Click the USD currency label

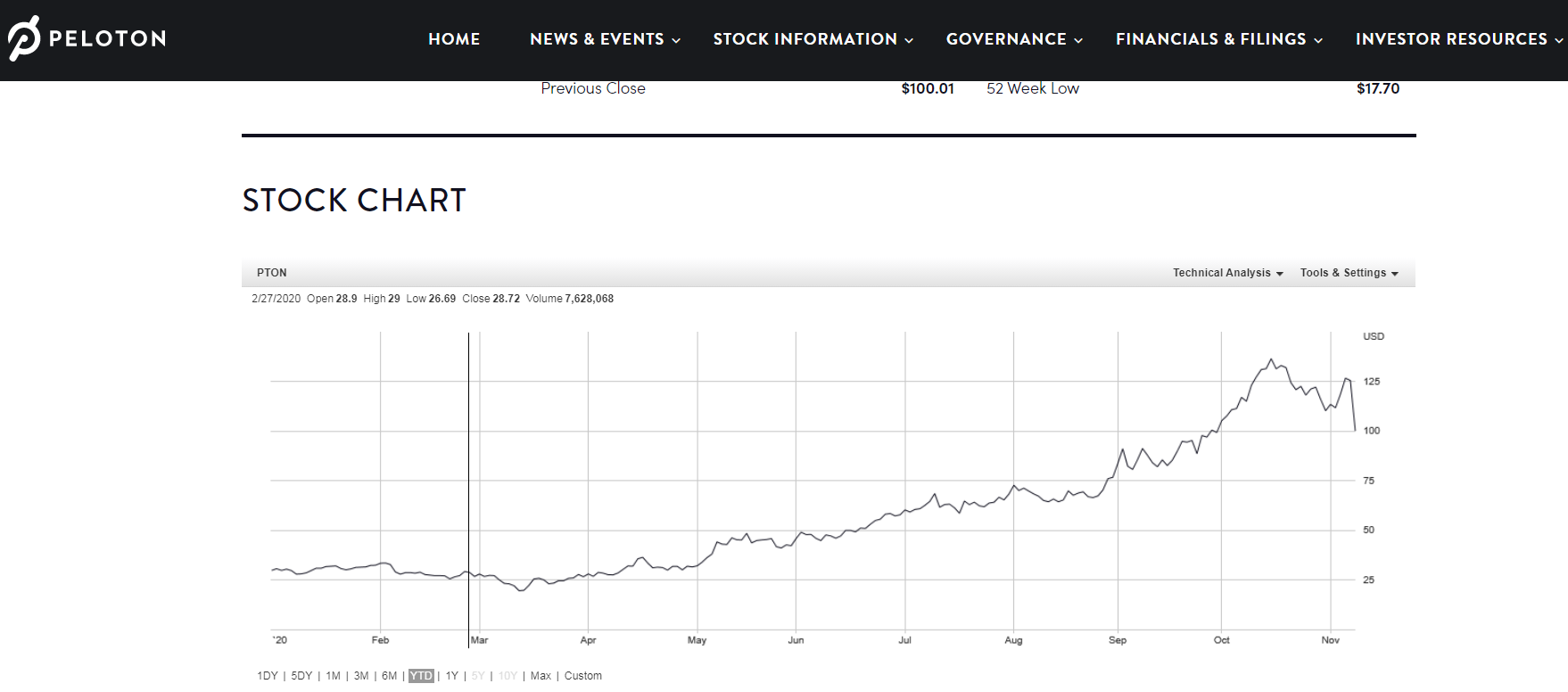click(1374, 336)
